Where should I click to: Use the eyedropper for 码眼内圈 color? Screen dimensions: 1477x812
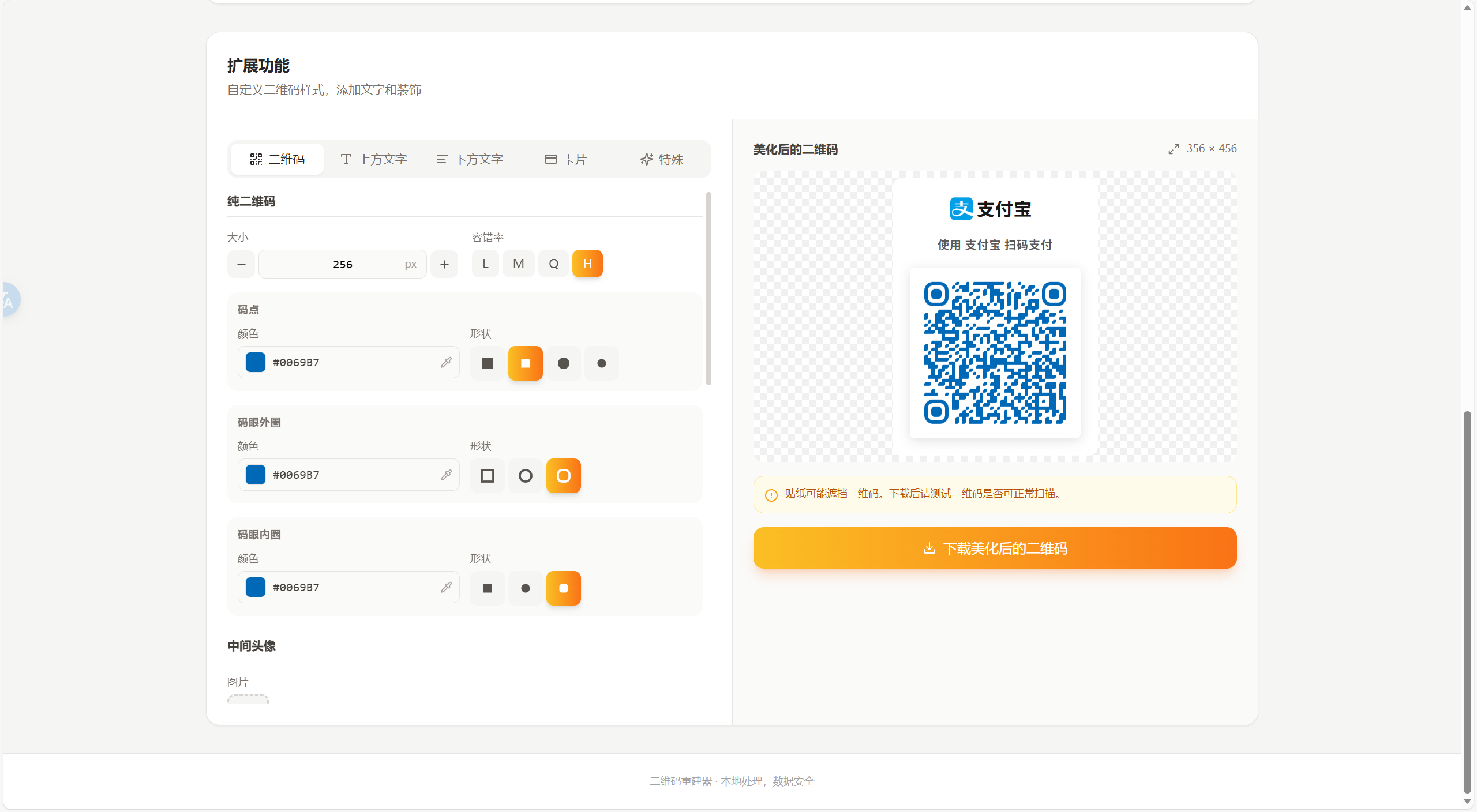(446, 587)
